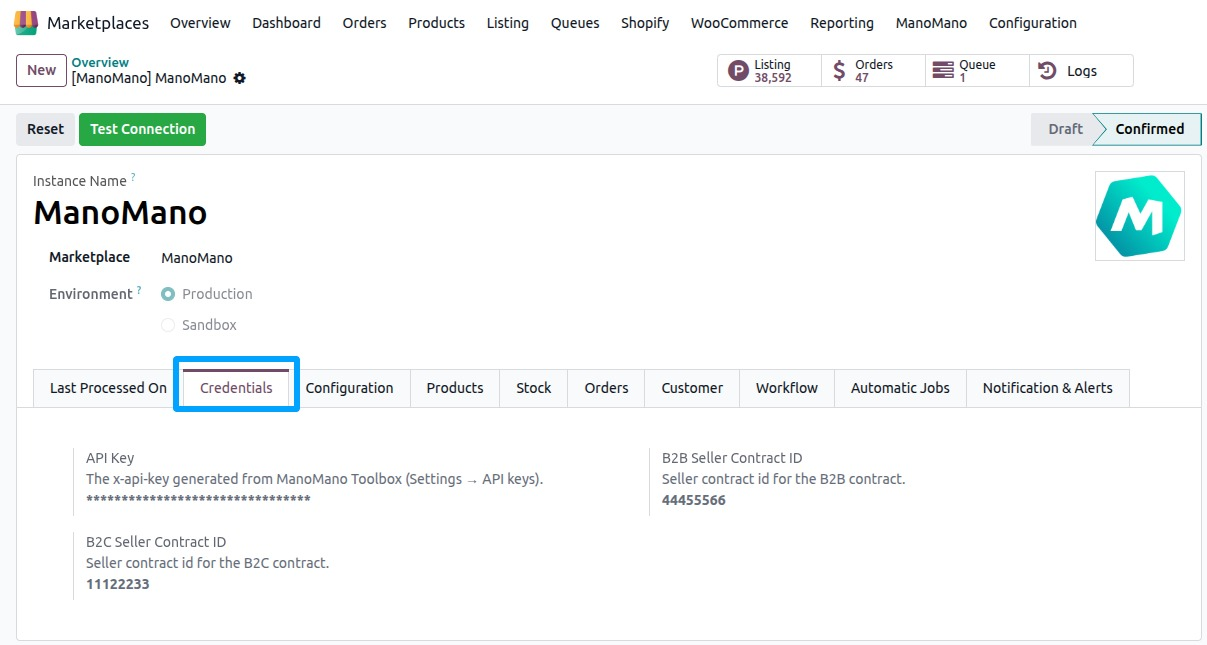Screen dimensions: 1207x645
Task: Open the Listing menu
Action: pos(508,23)
